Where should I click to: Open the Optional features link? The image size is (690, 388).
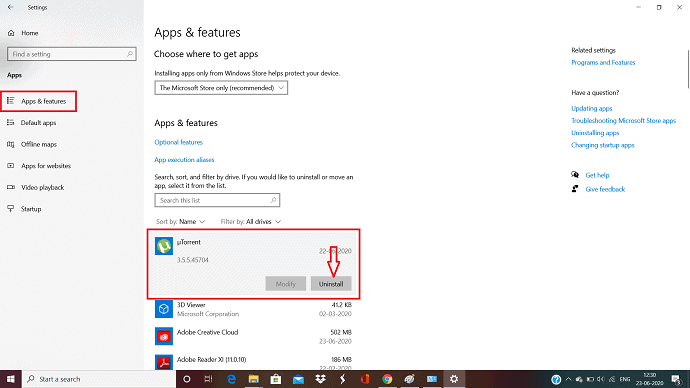pos(179,142)
